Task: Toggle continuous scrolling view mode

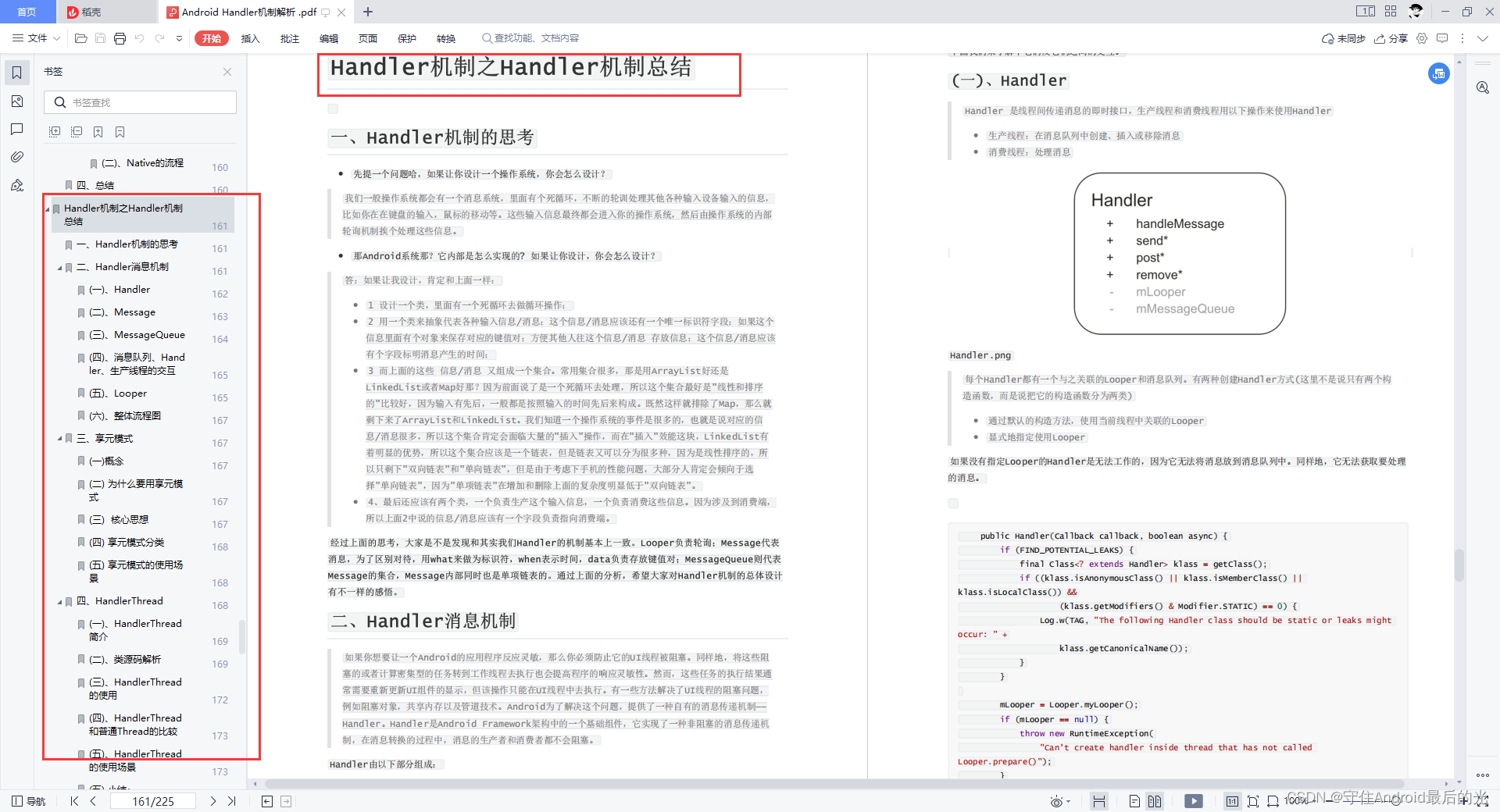Action: [1099, 801]
